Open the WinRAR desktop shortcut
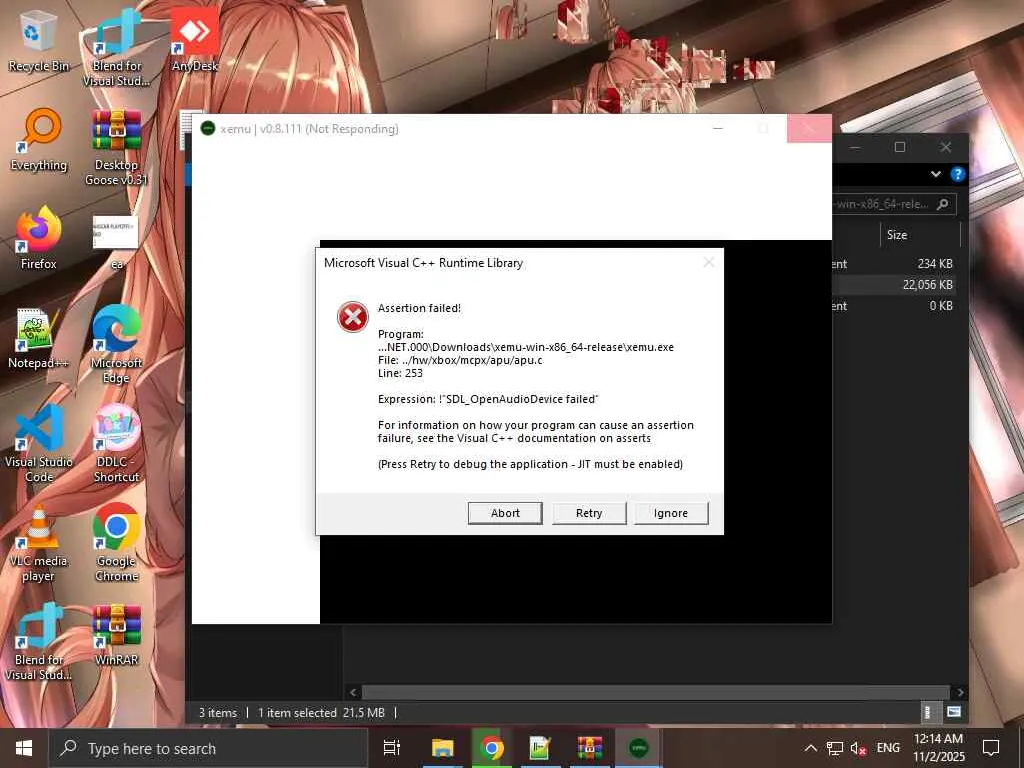The width and height of the screenshot is (1024, 768). [x=116, y=635]
